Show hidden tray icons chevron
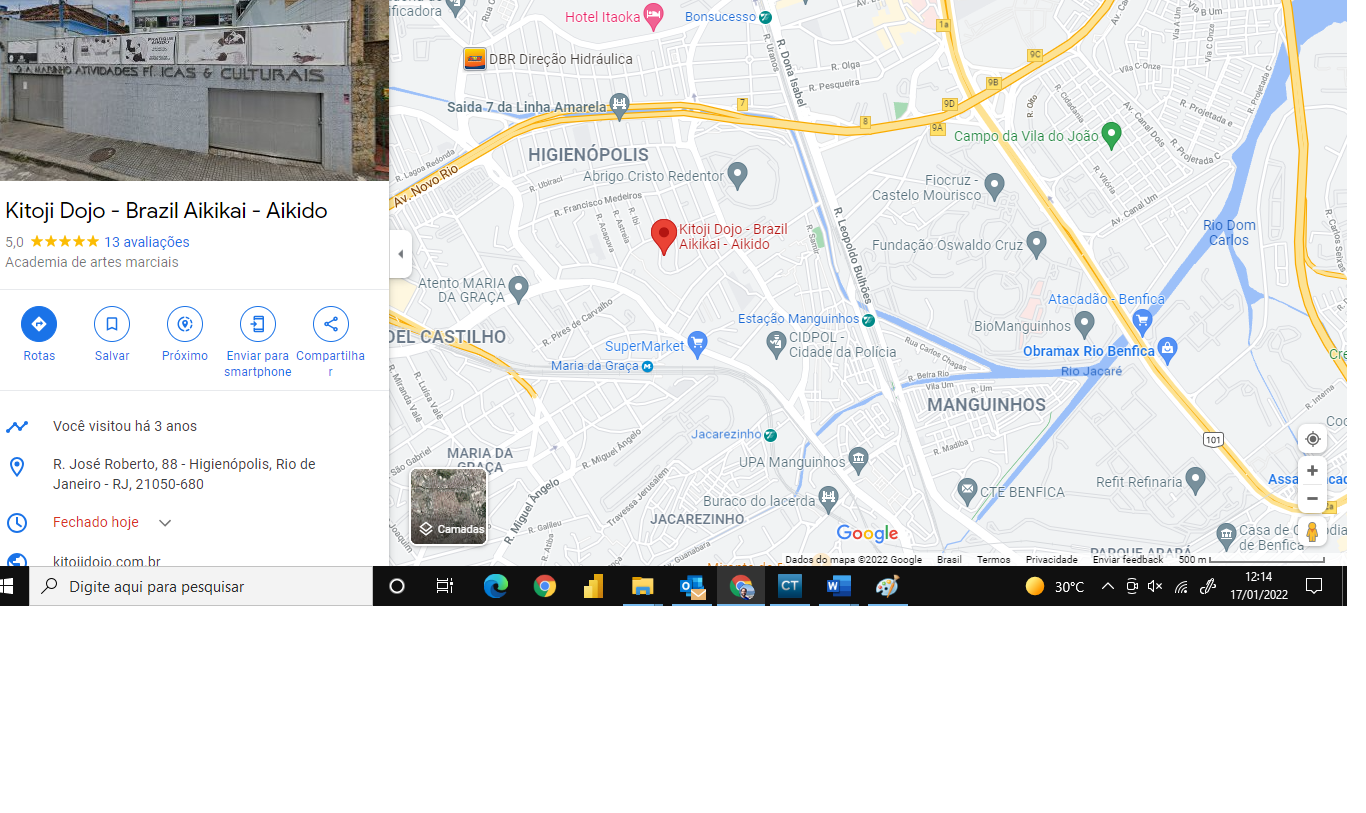 point(1108,587)
